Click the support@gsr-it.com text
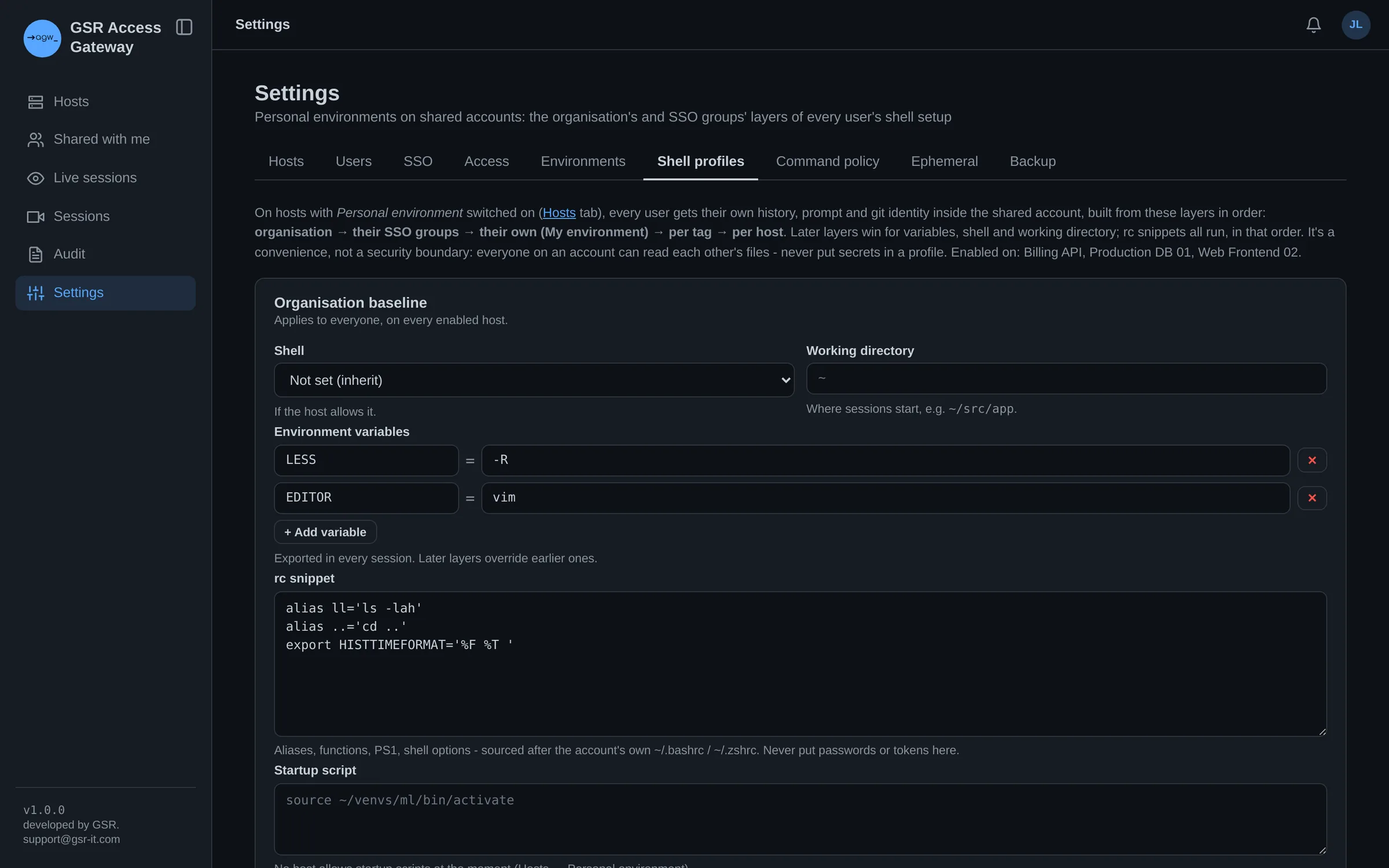Viewport: 1389px width, 868px height. (72, 839)
